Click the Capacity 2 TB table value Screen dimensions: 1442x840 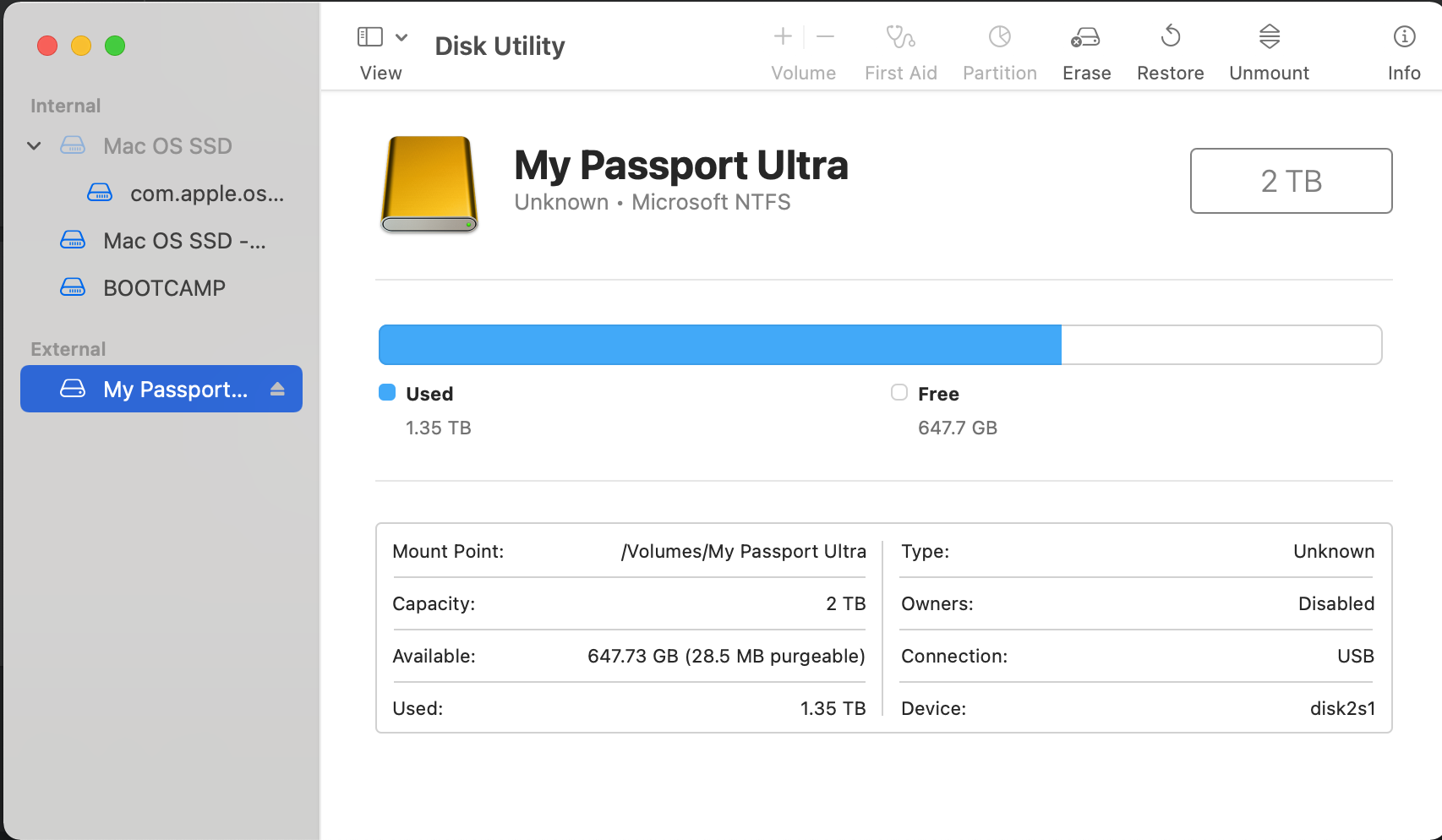click(846, 604)
